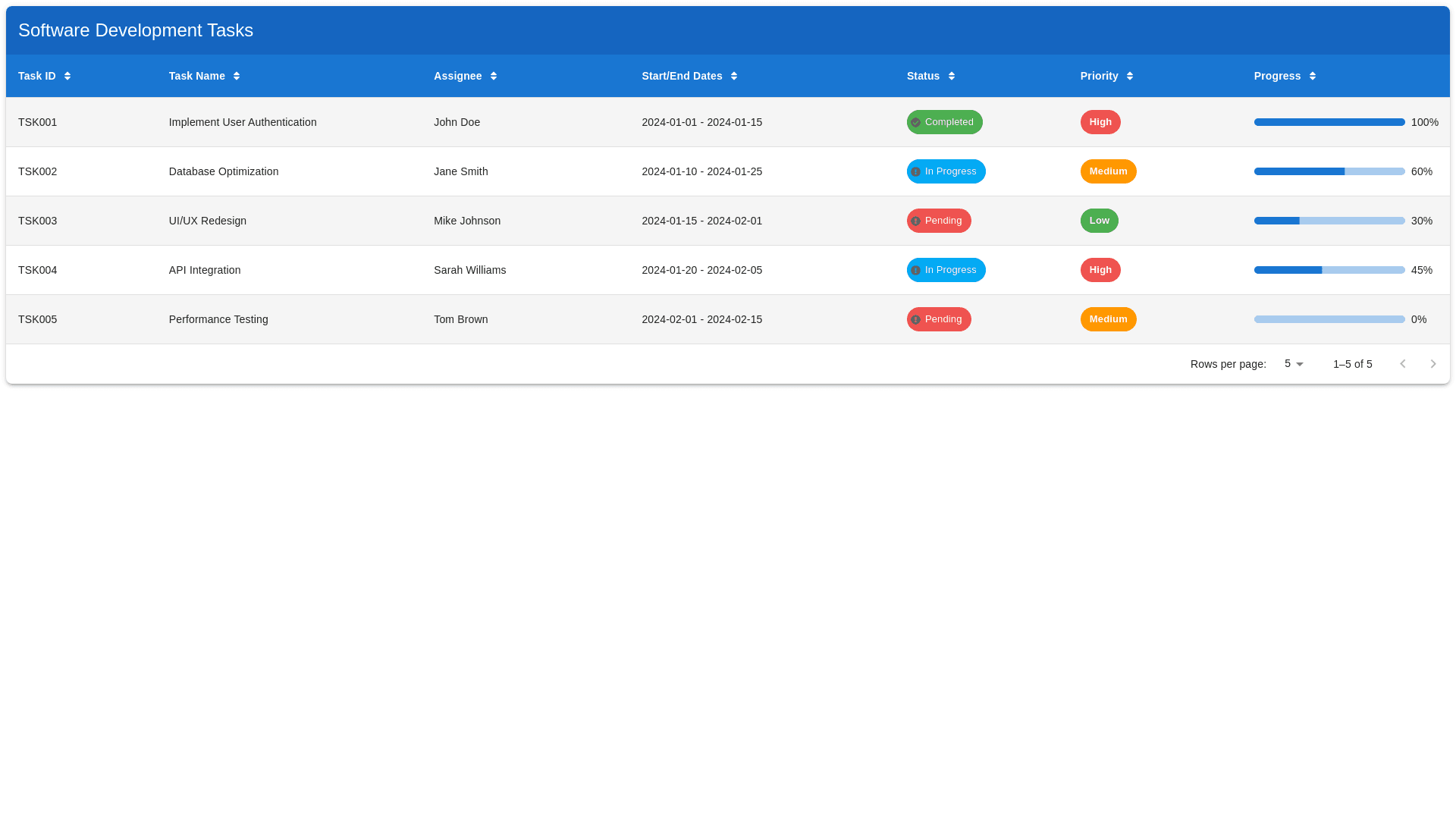
Task: Click the Priority column sort icon
Action: tap(1130, 76)
